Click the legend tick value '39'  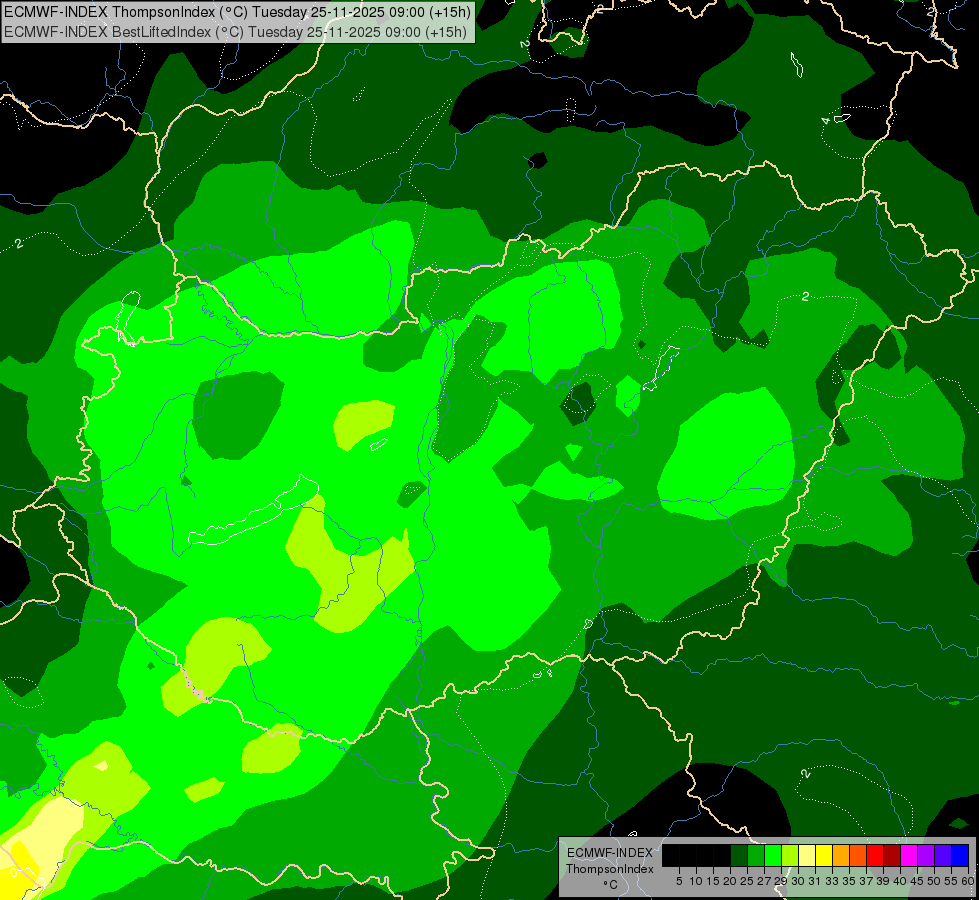tap(883, 881)
